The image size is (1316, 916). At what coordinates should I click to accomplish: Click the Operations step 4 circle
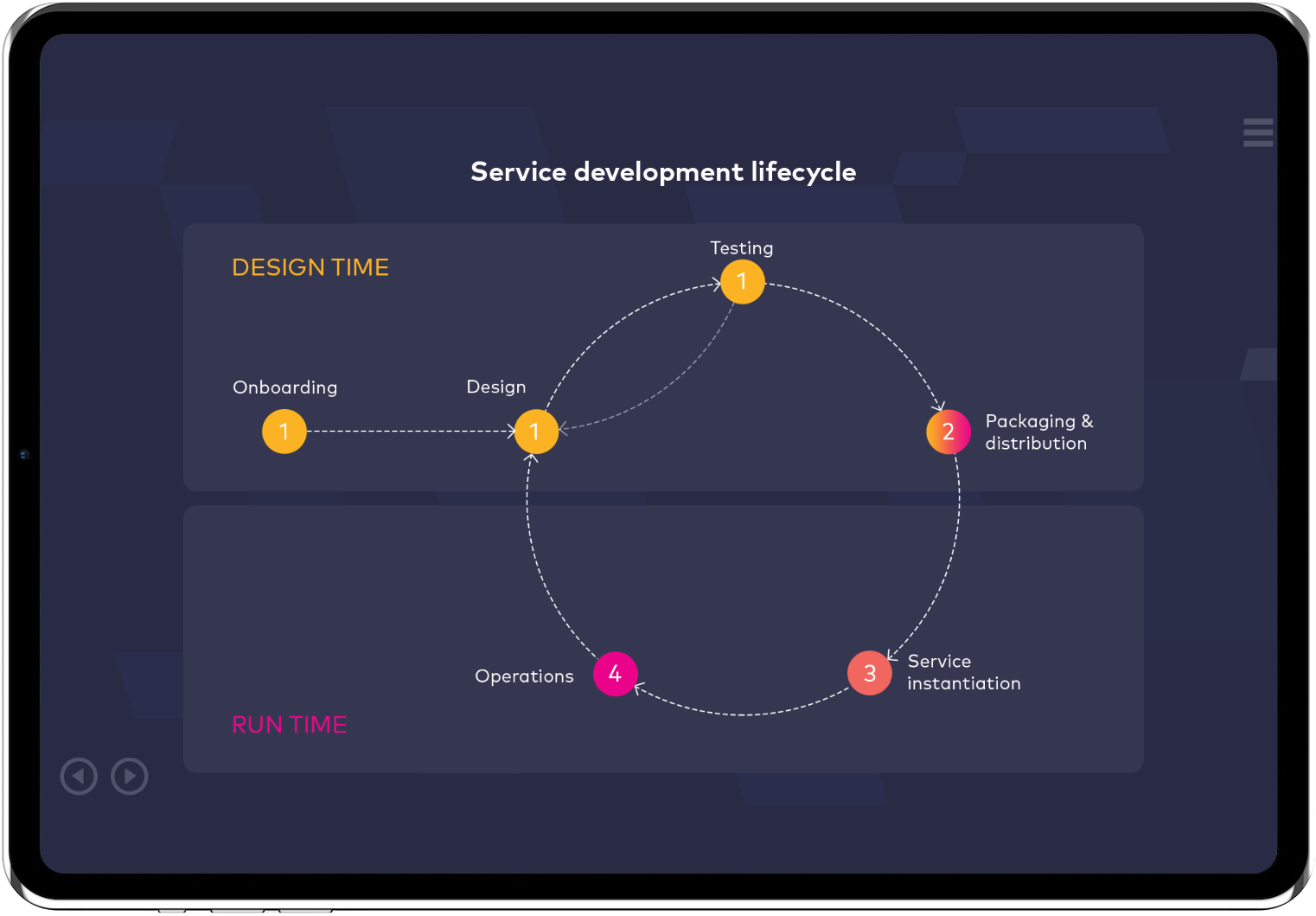pyautogui.click(x=615, y=674)
